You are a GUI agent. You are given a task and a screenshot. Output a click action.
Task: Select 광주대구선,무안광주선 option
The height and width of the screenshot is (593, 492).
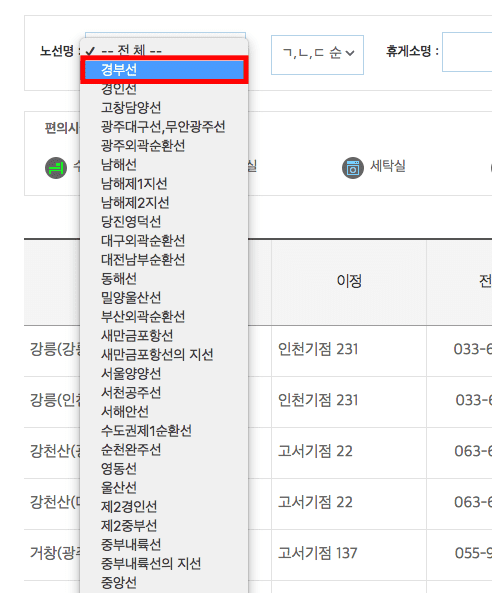164,127
